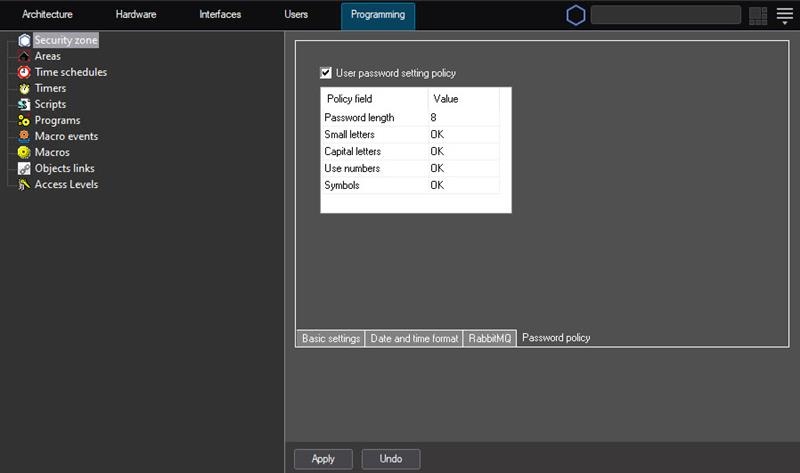The image size is (800, 473).
Task: Click the Undo button
Action: pyautogui.click(x=391, y=459)
